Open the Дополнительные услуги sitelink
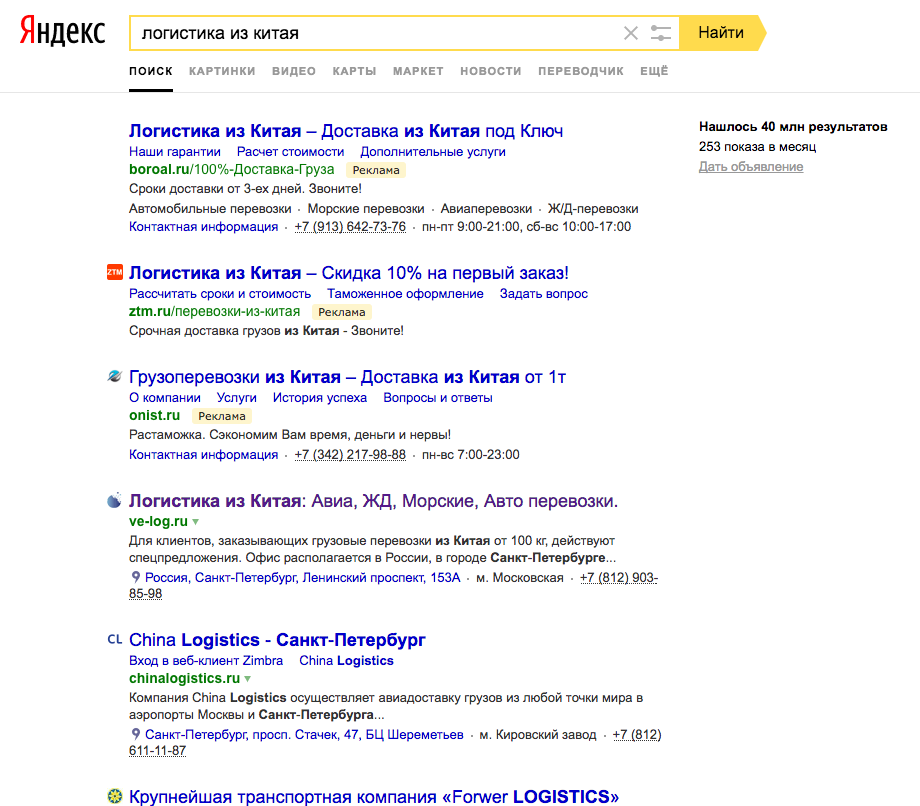The image size is (920, 806). pos(432,151)
